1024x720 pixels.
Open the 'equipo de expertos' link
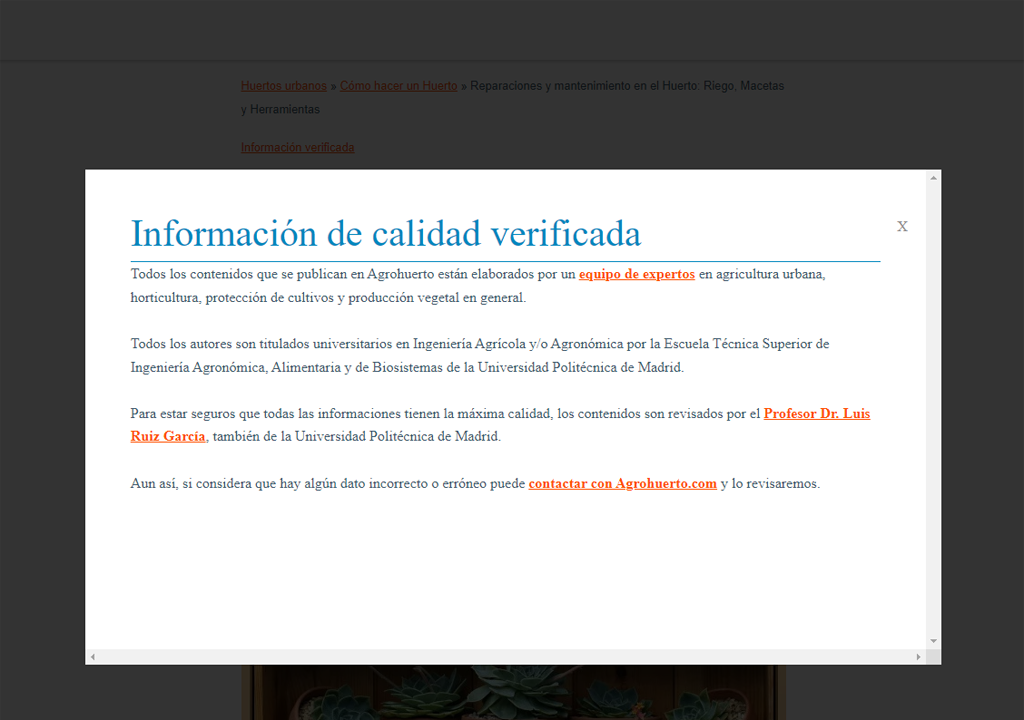637,274
